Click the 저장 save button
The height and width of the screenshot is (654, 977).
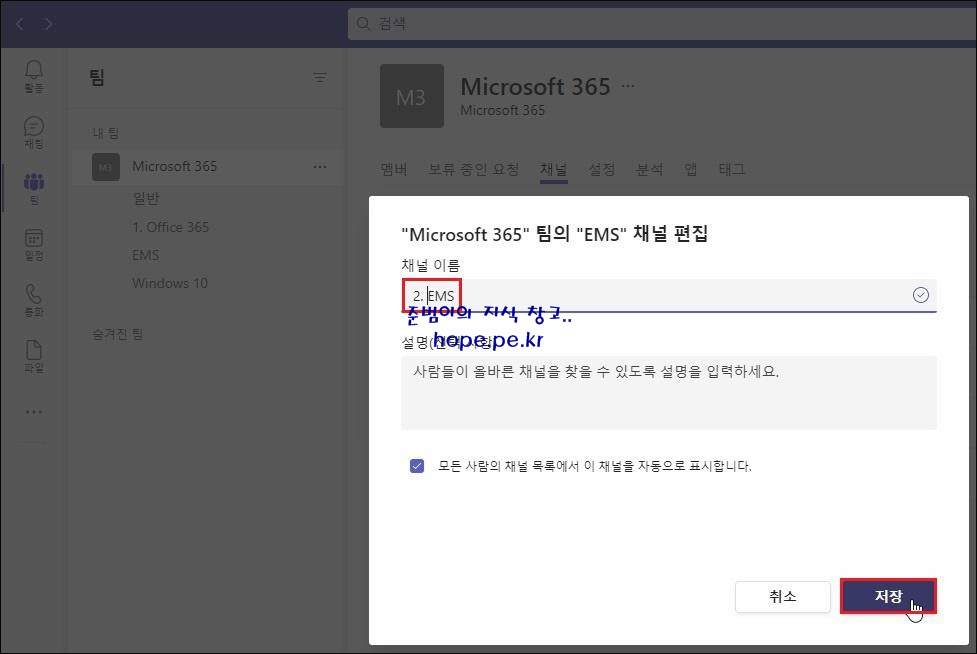[888, 596]
